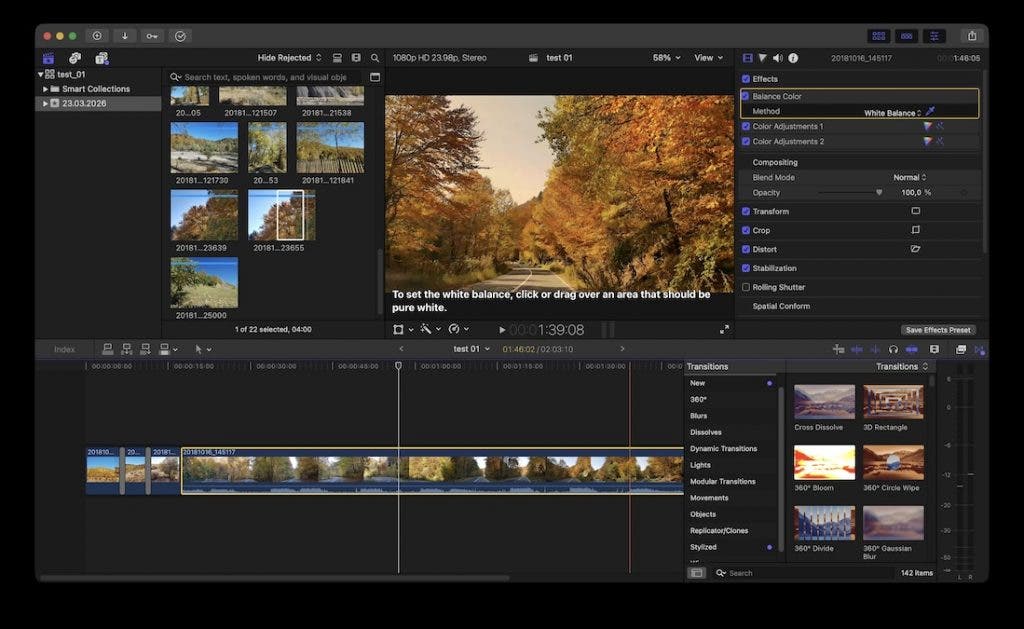The image size is (1024, 629).
Task: Select the Lights transitions category
Action: (x=700, y=465)
